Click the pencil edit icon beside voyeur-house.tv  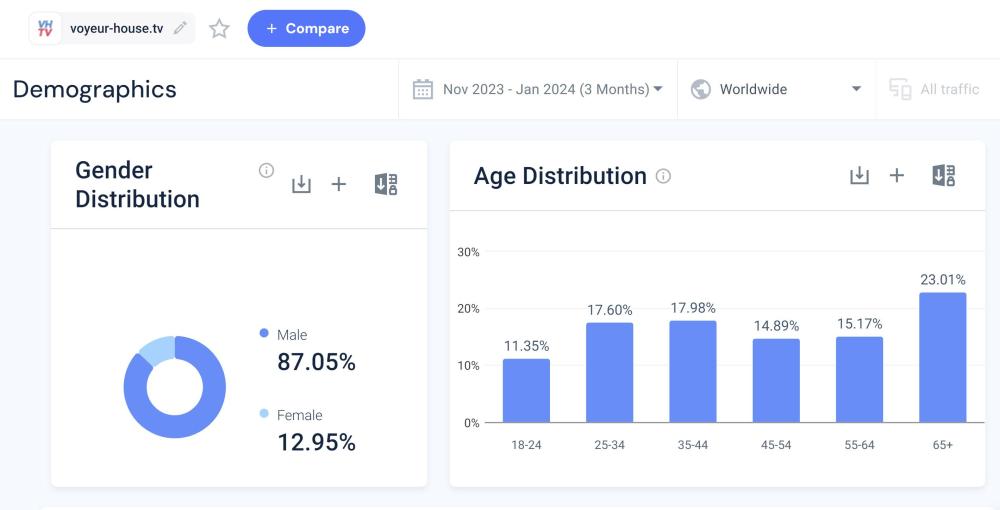click(x=180, y=28)
